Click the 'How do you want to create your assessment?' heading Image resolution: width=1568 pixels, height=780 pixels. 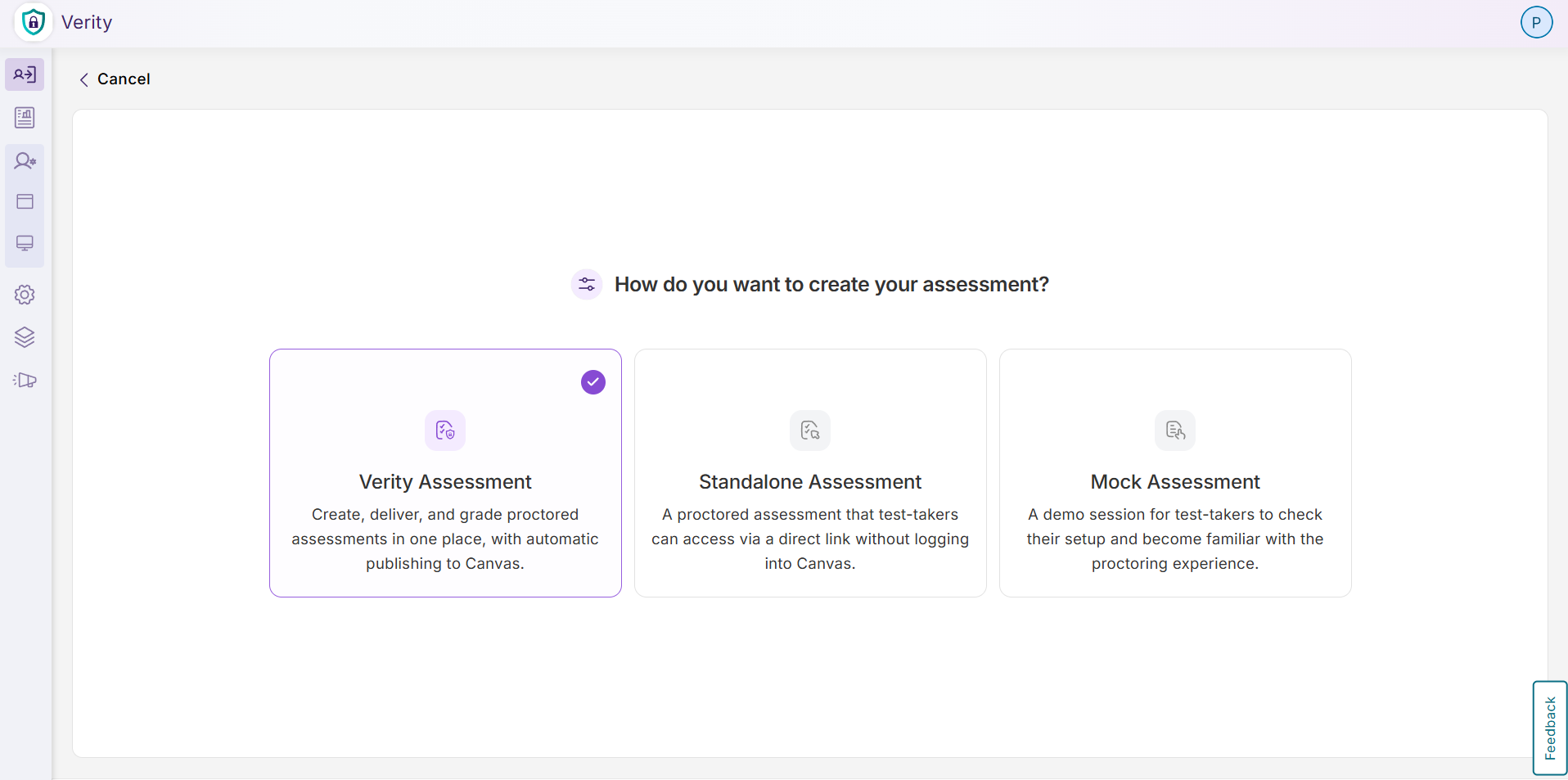coord(831,285)
